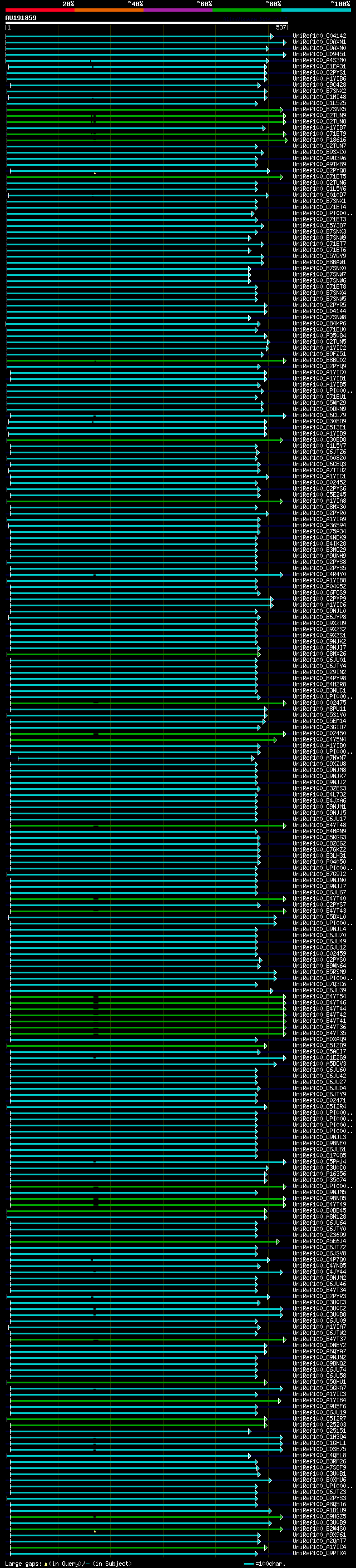Click the white query length bar
The image size is (356, 1568).
point(147,22)
